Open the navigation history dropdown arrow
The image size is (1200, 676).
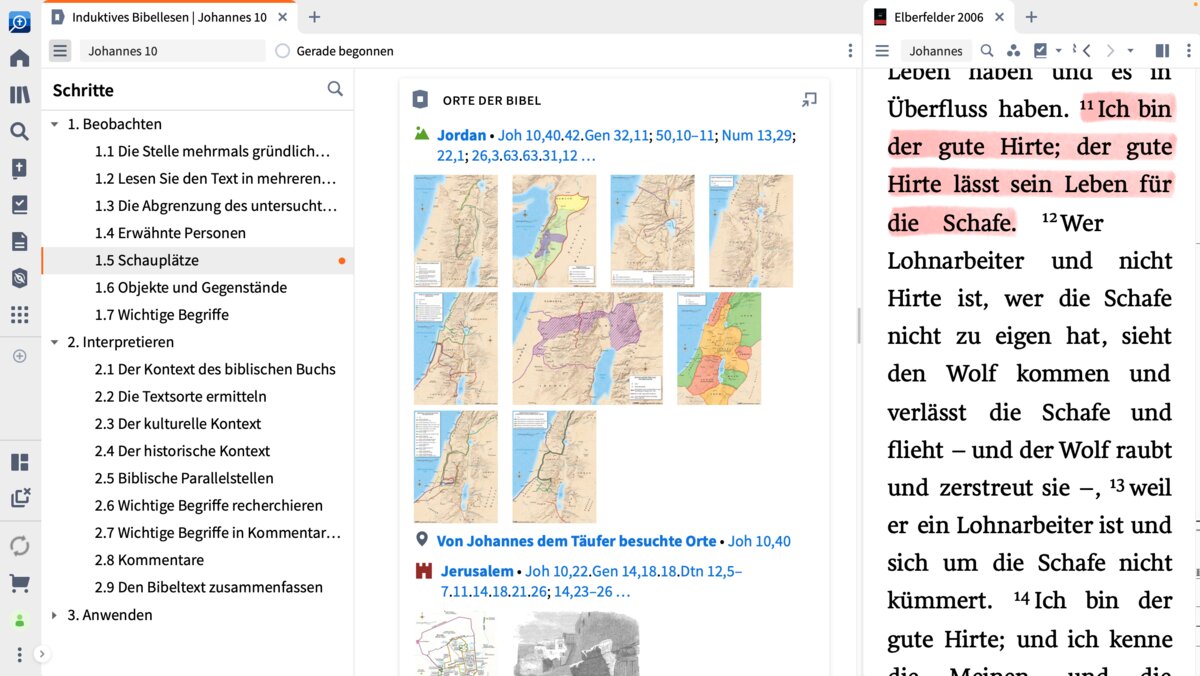coord(1131,51)
